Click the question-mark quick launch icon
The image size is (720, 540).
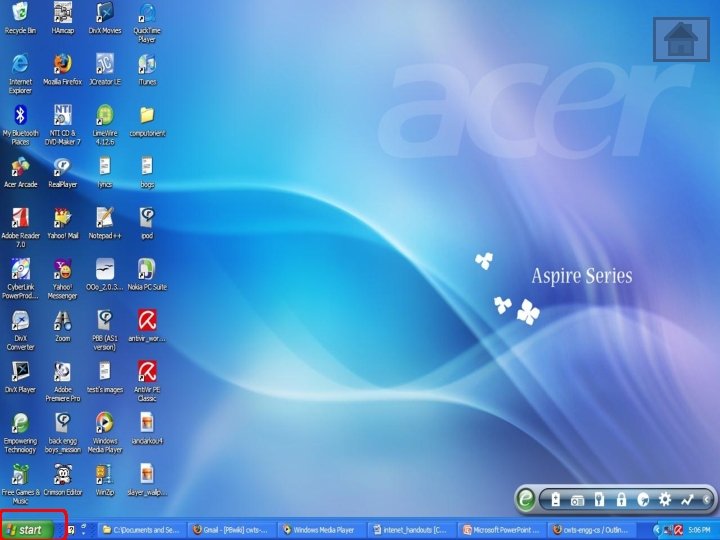coord(71,530)
